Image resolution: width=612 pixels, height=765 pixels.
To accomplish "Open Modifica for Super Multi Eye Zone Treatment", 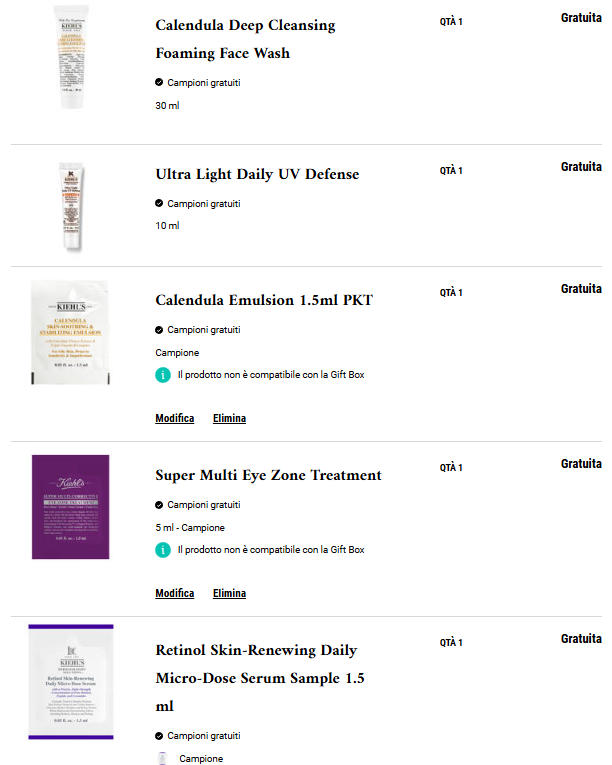I will (x=175, y=593).
